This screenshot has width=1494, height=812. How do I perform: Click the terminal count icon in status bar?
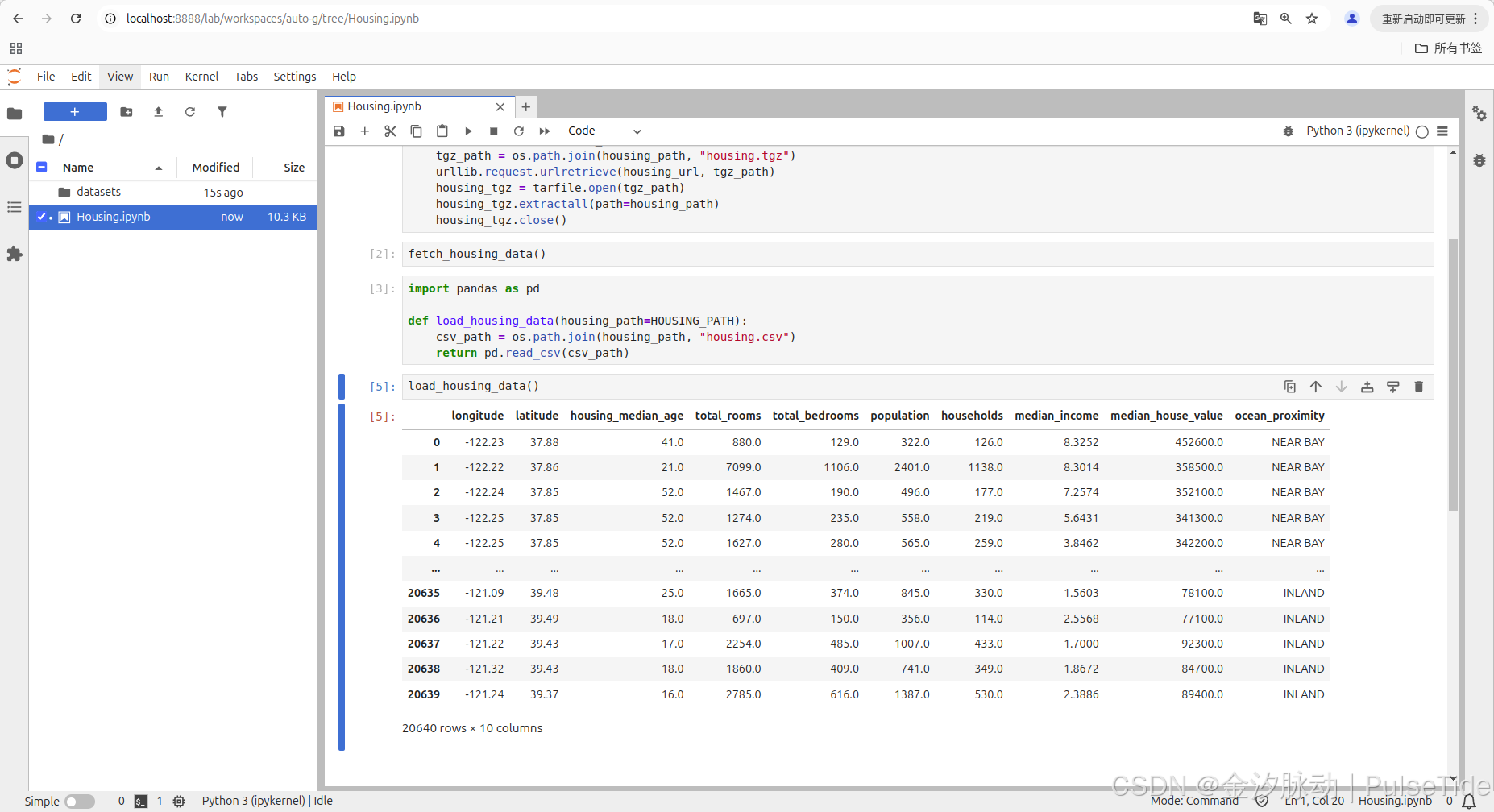(x=141, y=802)
